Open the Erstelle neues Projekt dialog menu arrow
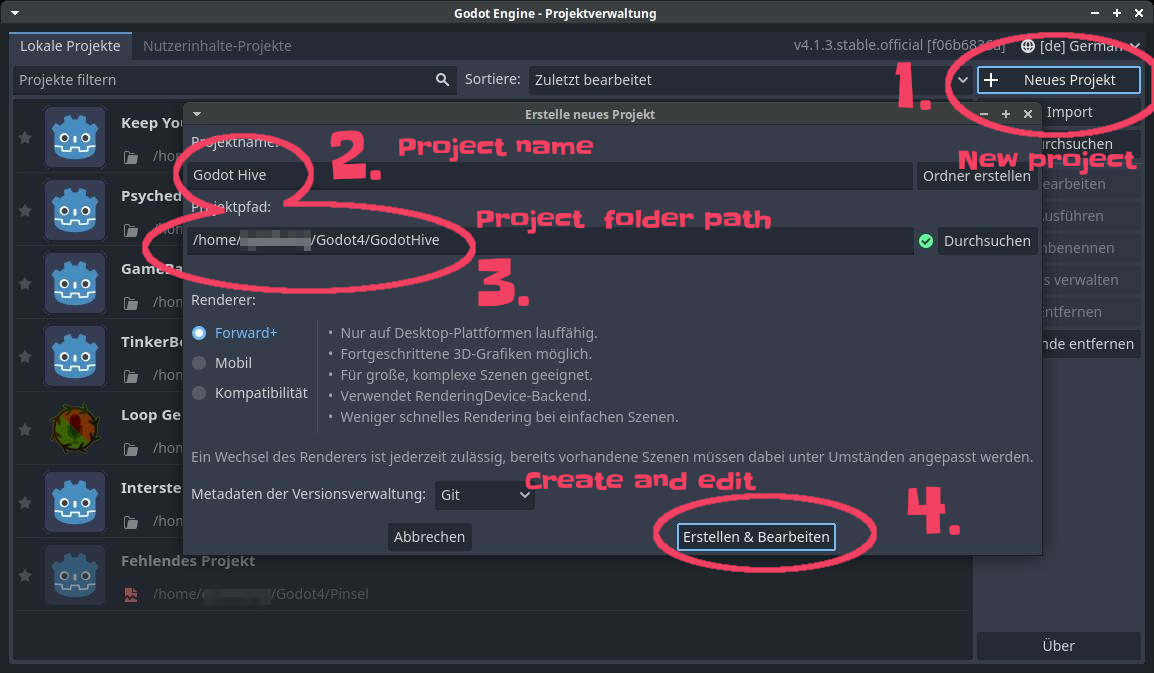Screen dimensions: 1154x673 (x=197, y=114)
